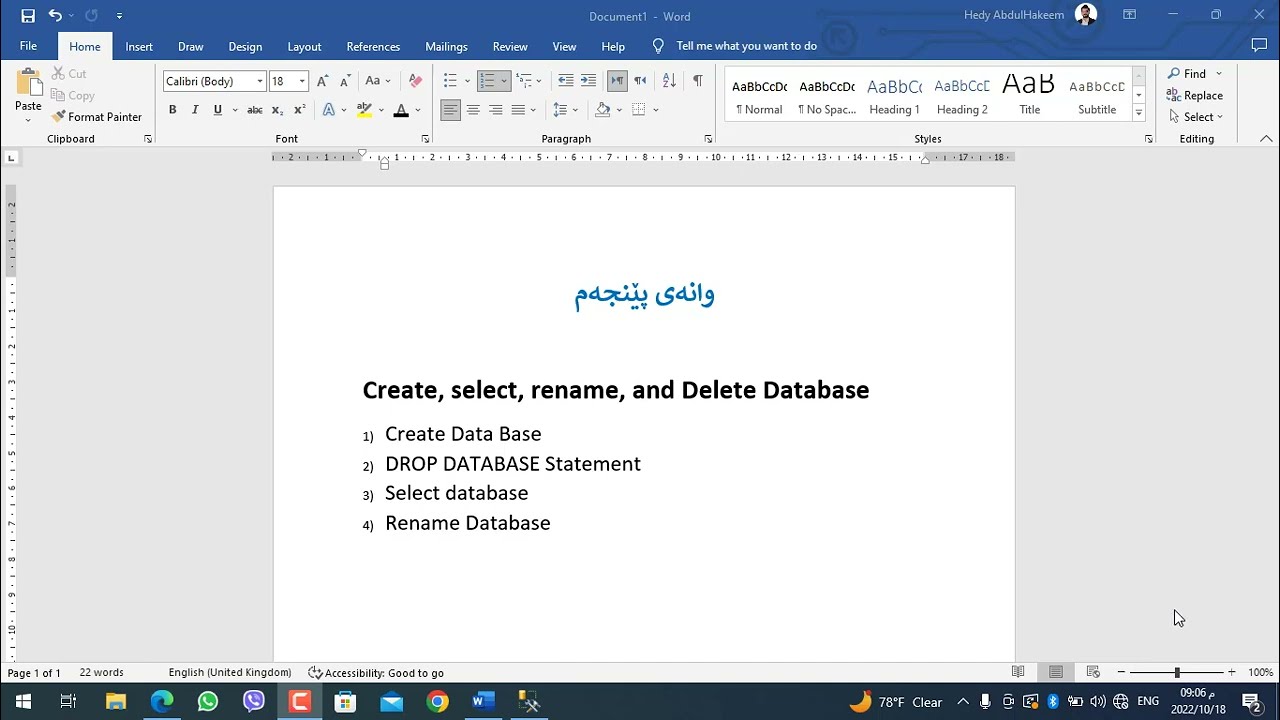This screenshot has height=720, width=1280.
Task: Increase the paragraph indent
Action: click(588, 81)
